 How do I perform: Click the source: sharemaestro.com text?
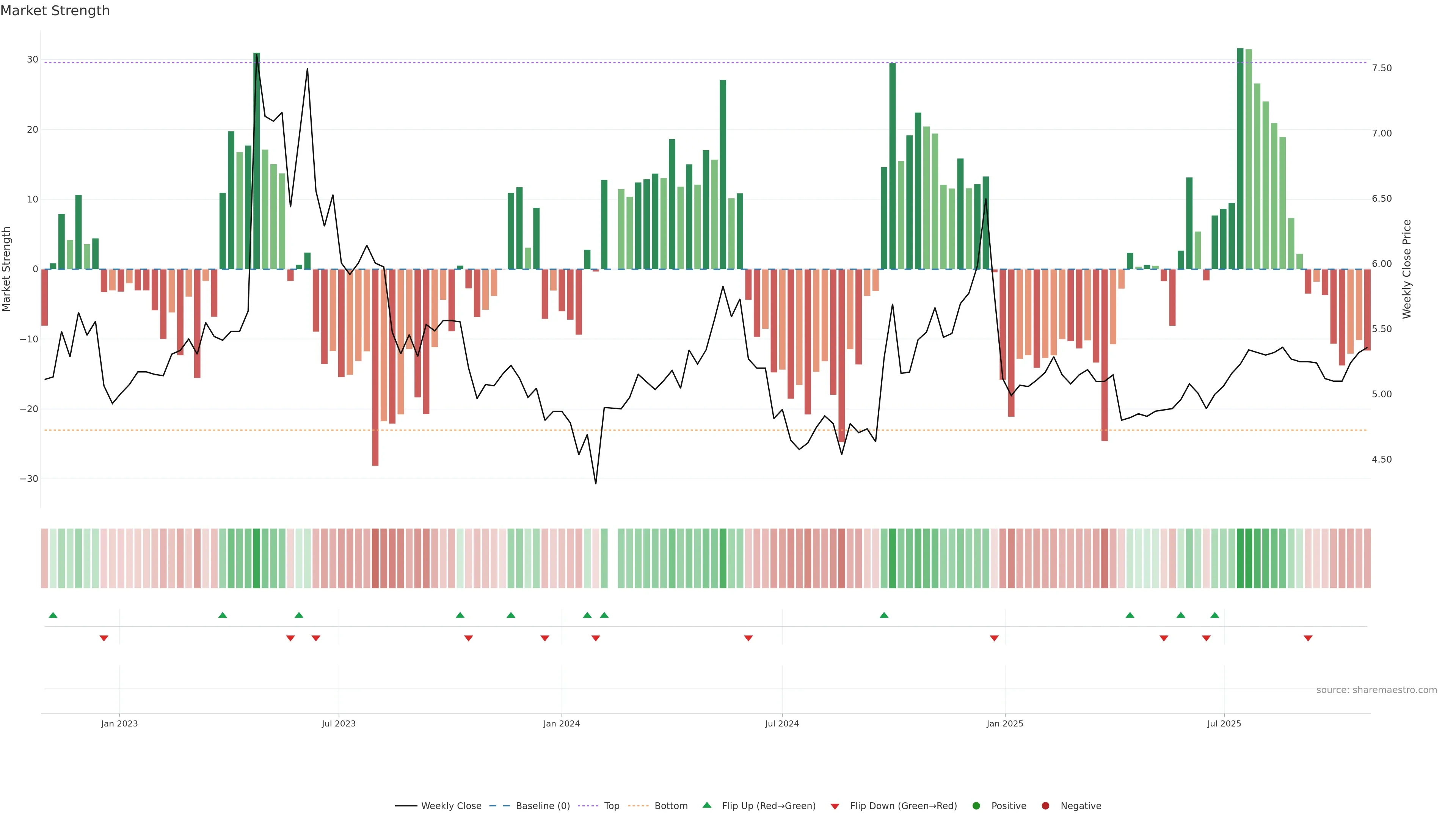1376,690
